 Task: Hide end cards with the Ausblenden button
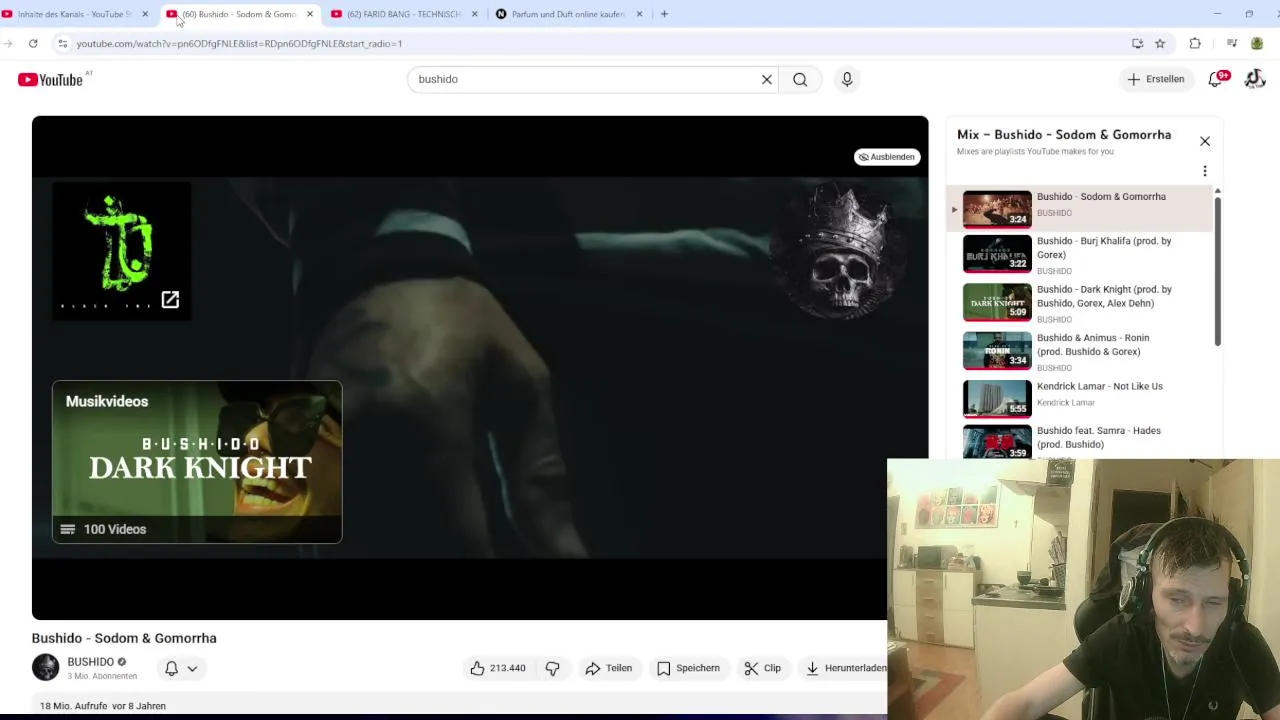pyautogui.click(x=886, y=157)
